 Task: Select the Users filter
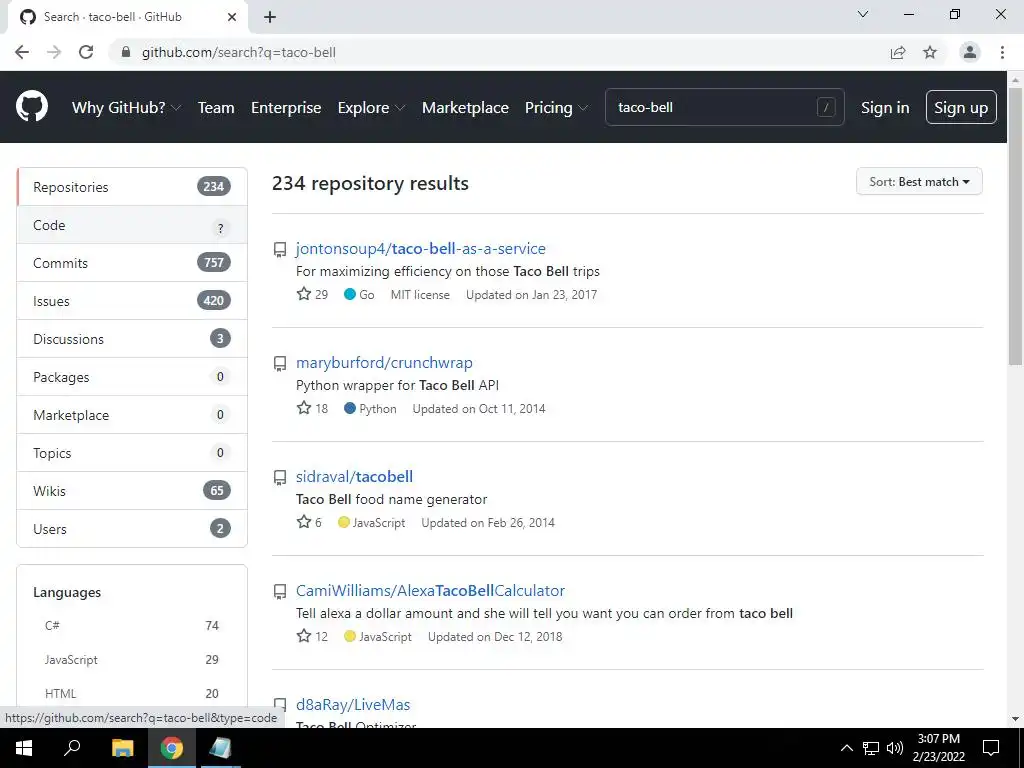pyautogui.click(x=132, y=528)
